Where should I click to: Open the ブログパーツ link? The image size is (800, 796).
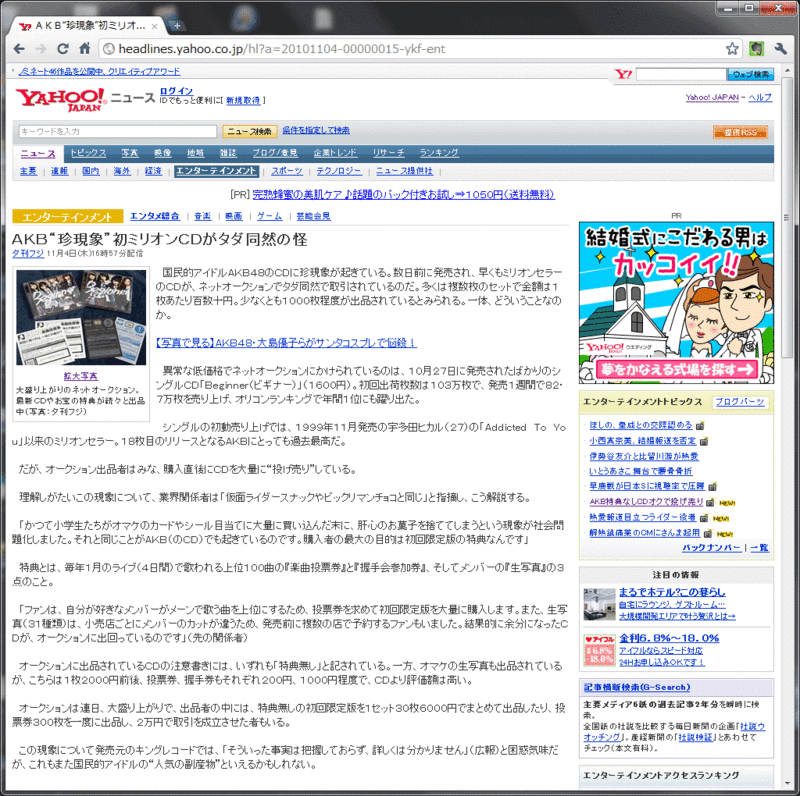(740, 402)
